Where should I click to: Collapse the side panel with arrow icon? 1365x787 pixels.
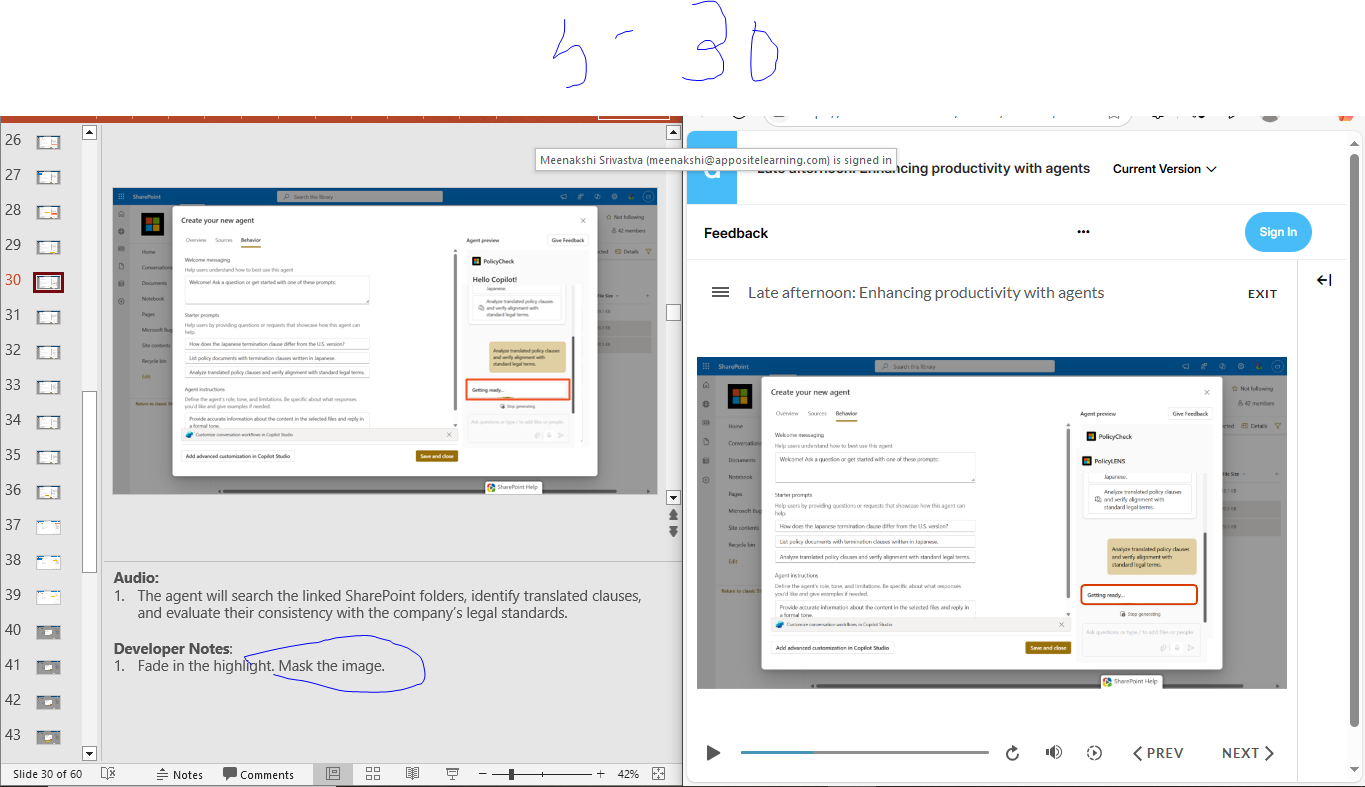click(1324, 280)
